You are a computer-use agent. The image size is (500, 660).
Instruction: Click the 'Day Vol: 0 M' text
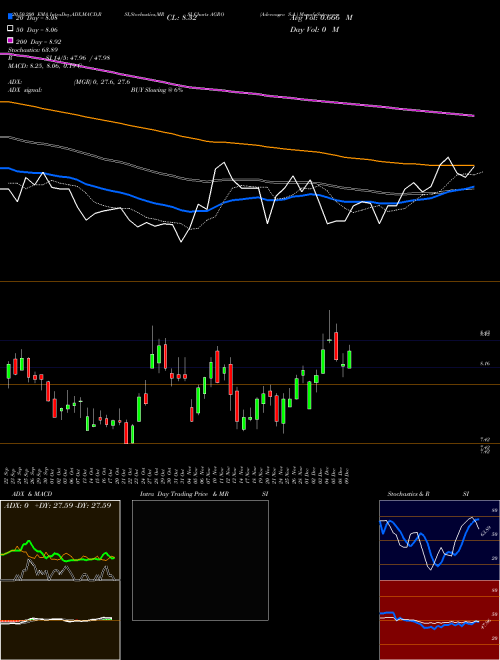pyautogui.click(x=314, y=29)
